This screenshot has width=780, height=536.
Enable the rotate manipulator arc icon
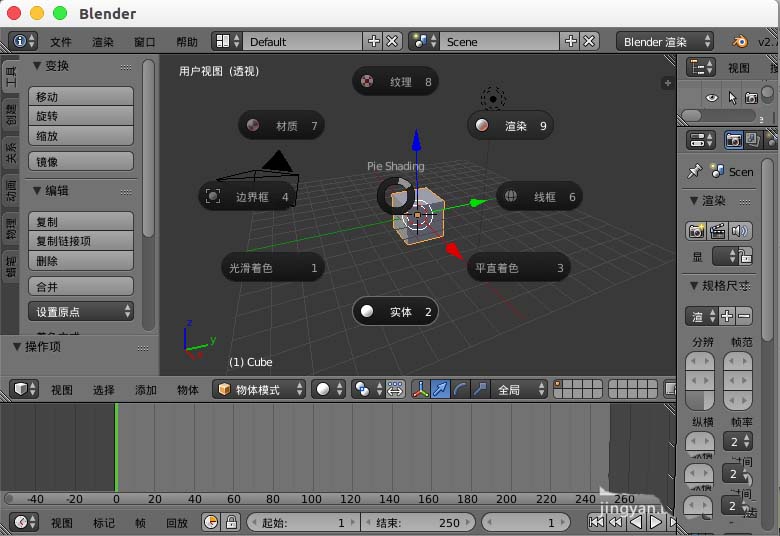coord(461,389)
